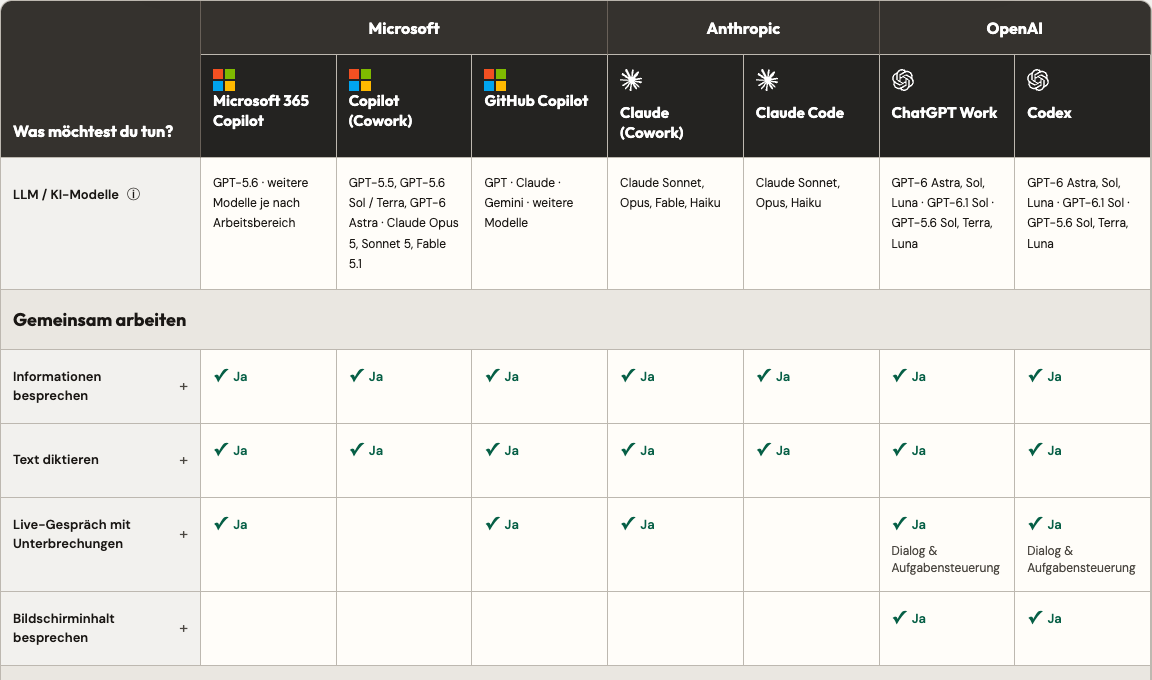Open the info icon beside LLM / KI-Modelle

pos(133,195)
